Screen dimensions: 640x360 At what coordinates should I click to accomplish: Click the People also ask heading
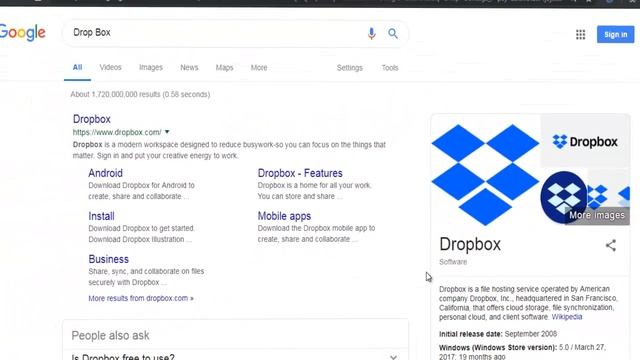(110, 336)
